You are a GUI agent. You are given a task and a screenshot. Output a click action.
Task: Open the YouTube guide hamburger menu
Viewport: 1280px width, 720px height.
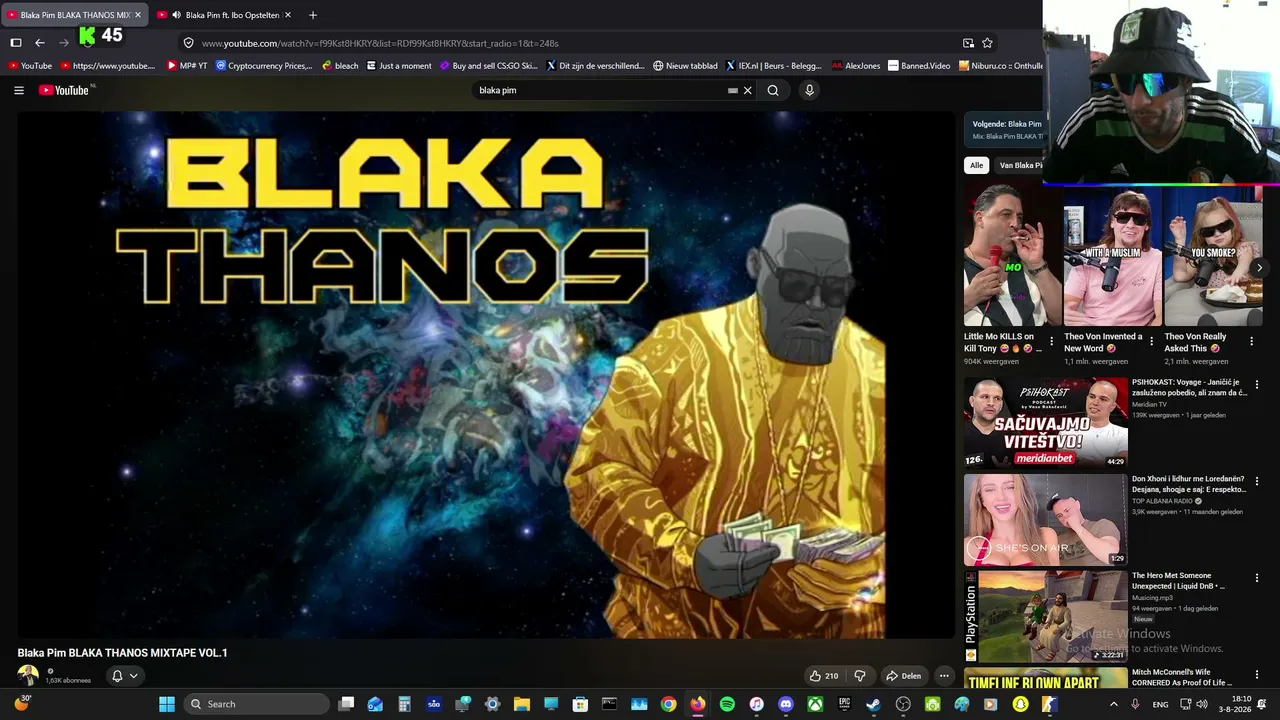pyautogui.click(x=19, y=90)
